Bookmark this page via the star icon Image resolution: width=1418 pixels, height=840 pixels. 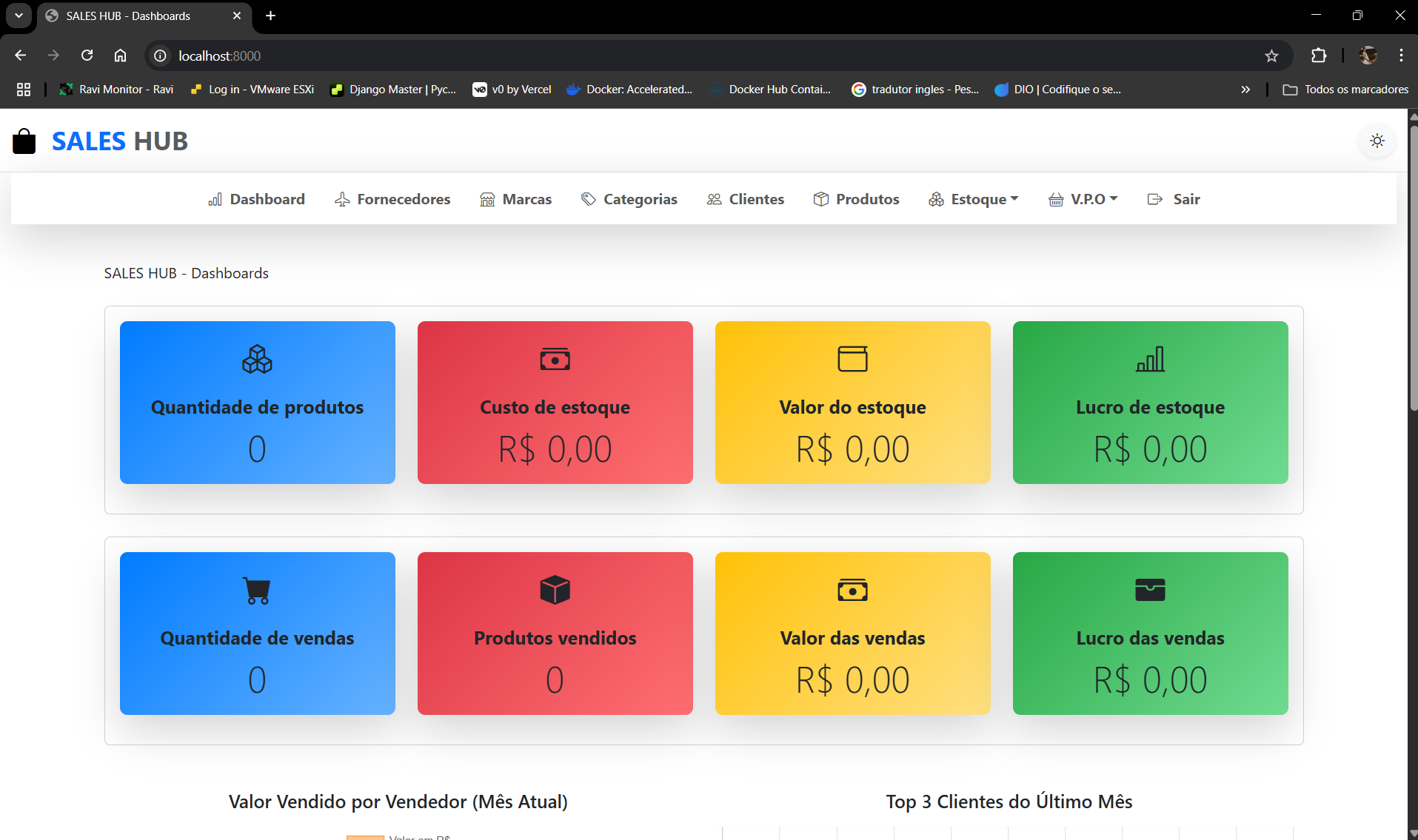tap(1271, 56)
